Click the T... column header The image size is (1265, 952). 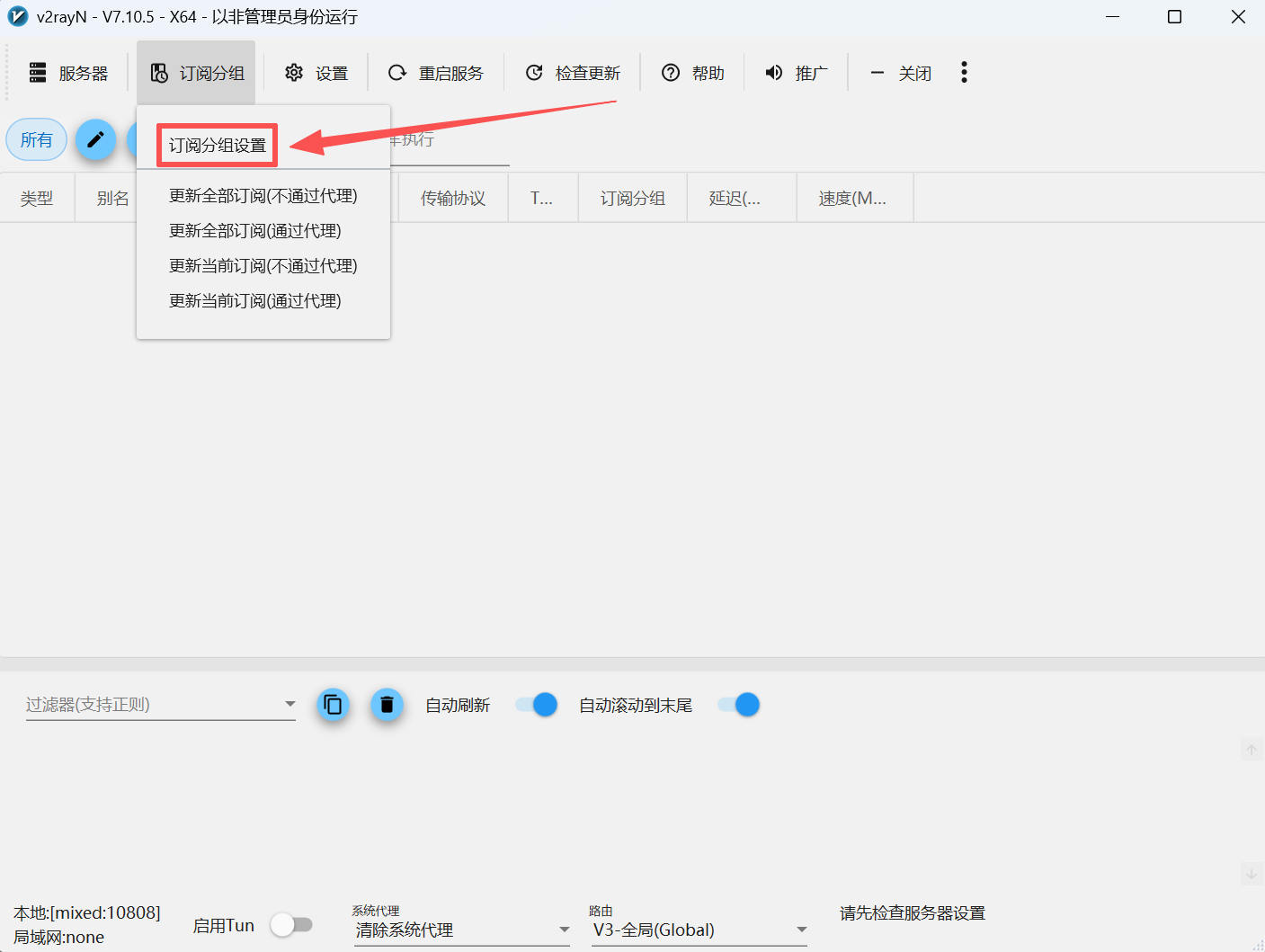[x=542, y=198]
